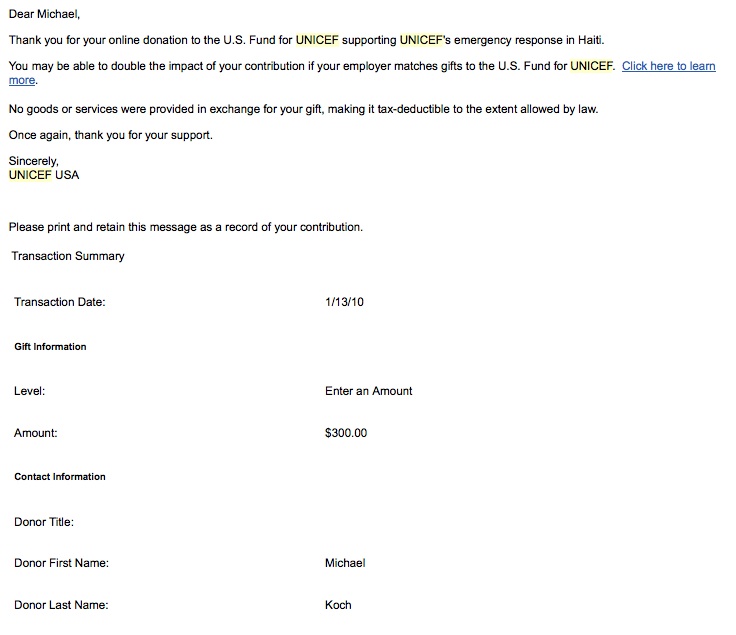The width and height of the screenshot is (736, 635).
Task: Click the "Dear Michael" greeting line
Action: click(44, 14)
